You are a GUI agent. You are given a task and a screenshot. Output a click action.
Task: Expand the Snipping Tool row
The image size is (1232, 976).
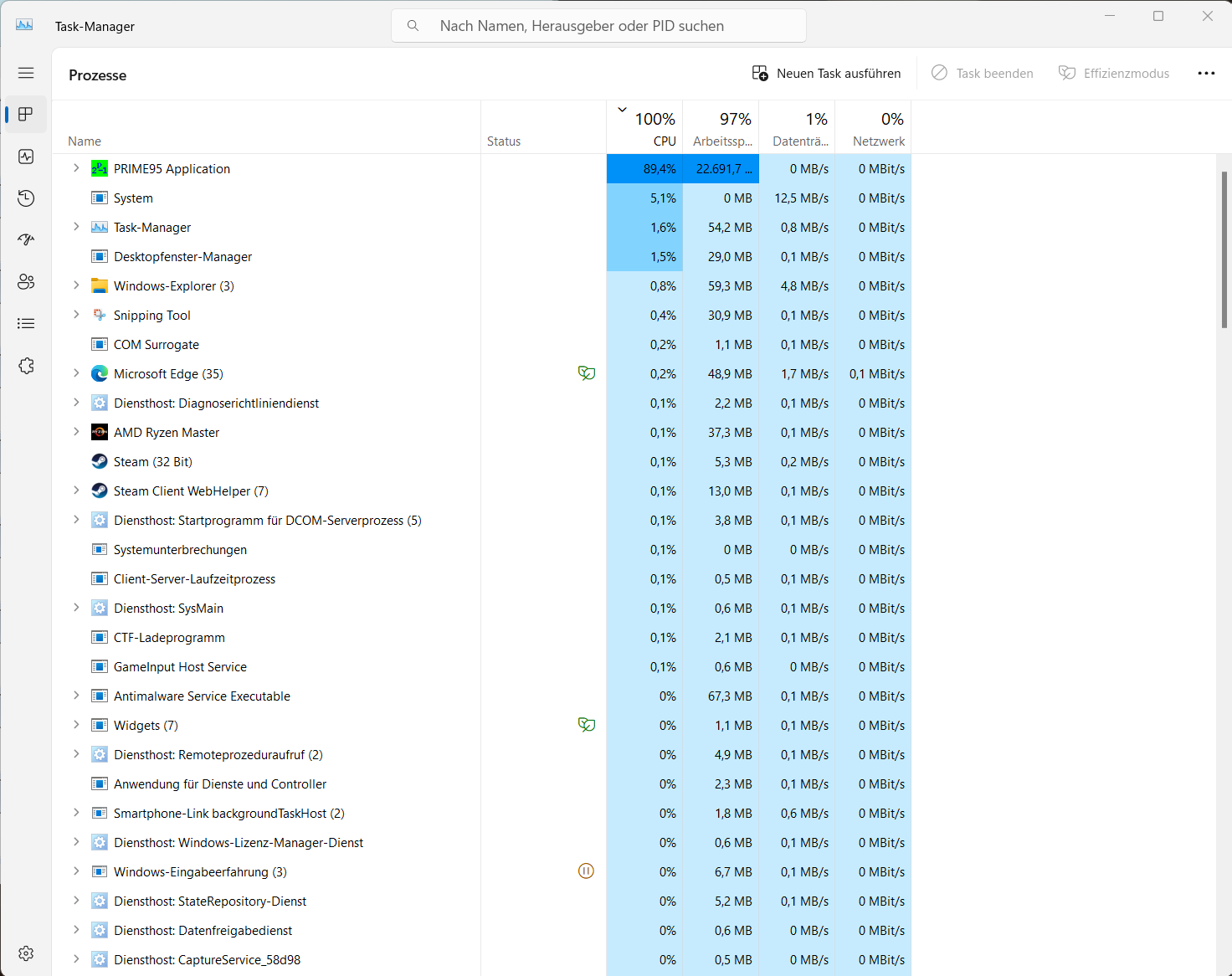click(x=76, y=315)
